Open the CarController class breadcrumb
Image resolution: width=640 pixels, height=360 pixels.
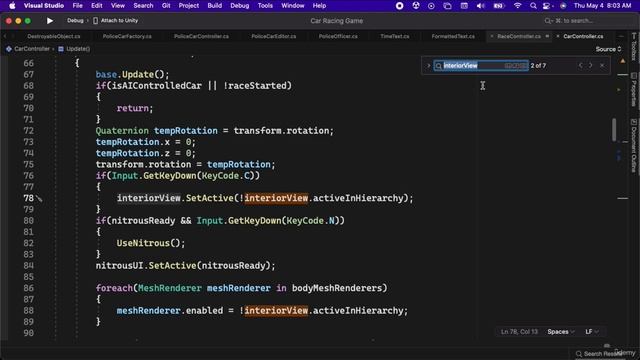click(x=29, y=49)
